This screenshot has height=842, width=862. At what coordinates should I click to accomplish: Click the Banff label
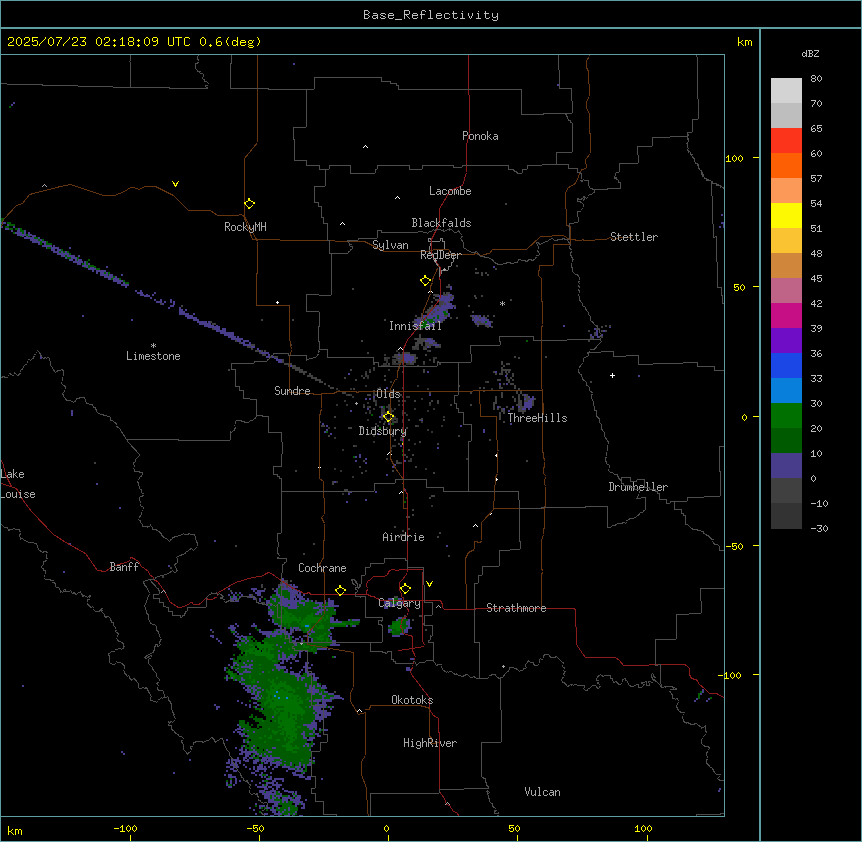[124, 567]
